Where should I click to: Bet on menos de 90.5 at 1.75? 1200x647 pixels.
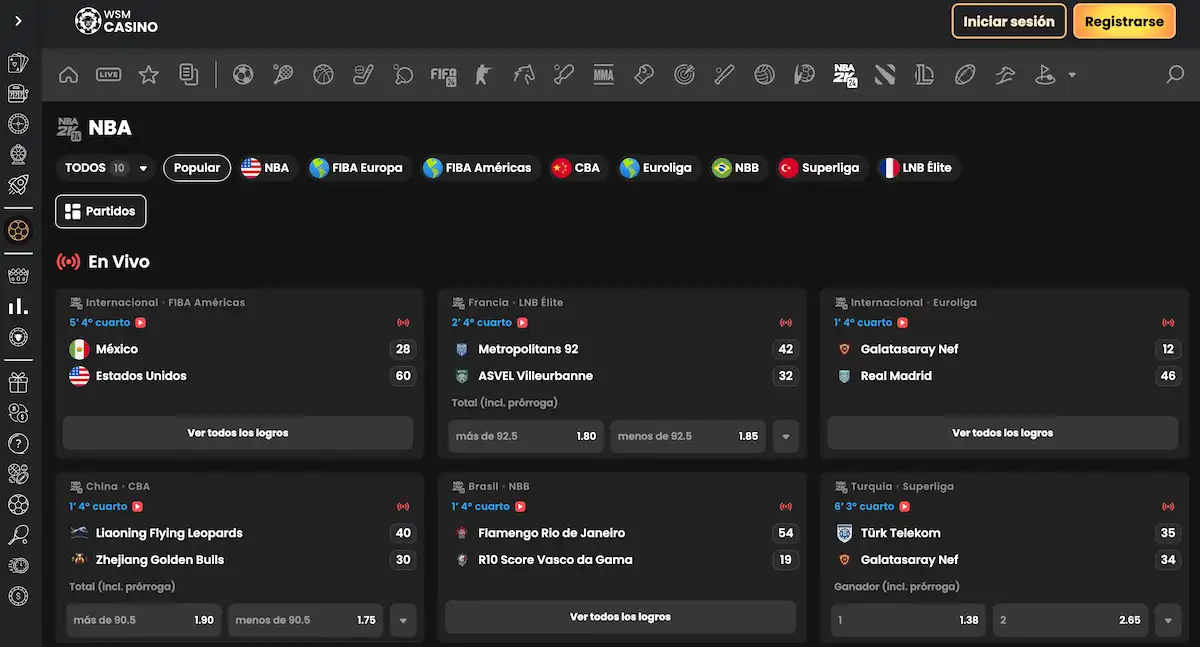pos(306,620)
